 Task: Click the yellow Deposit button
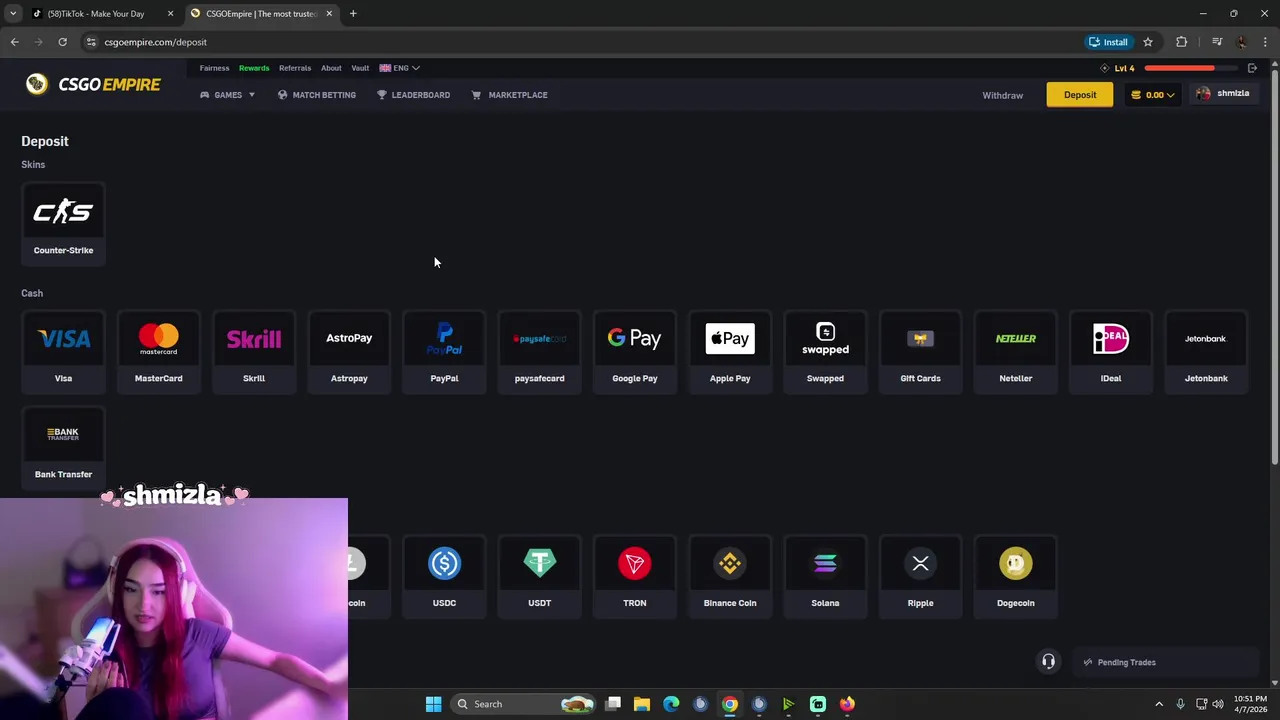click(x=1080, y=95)
